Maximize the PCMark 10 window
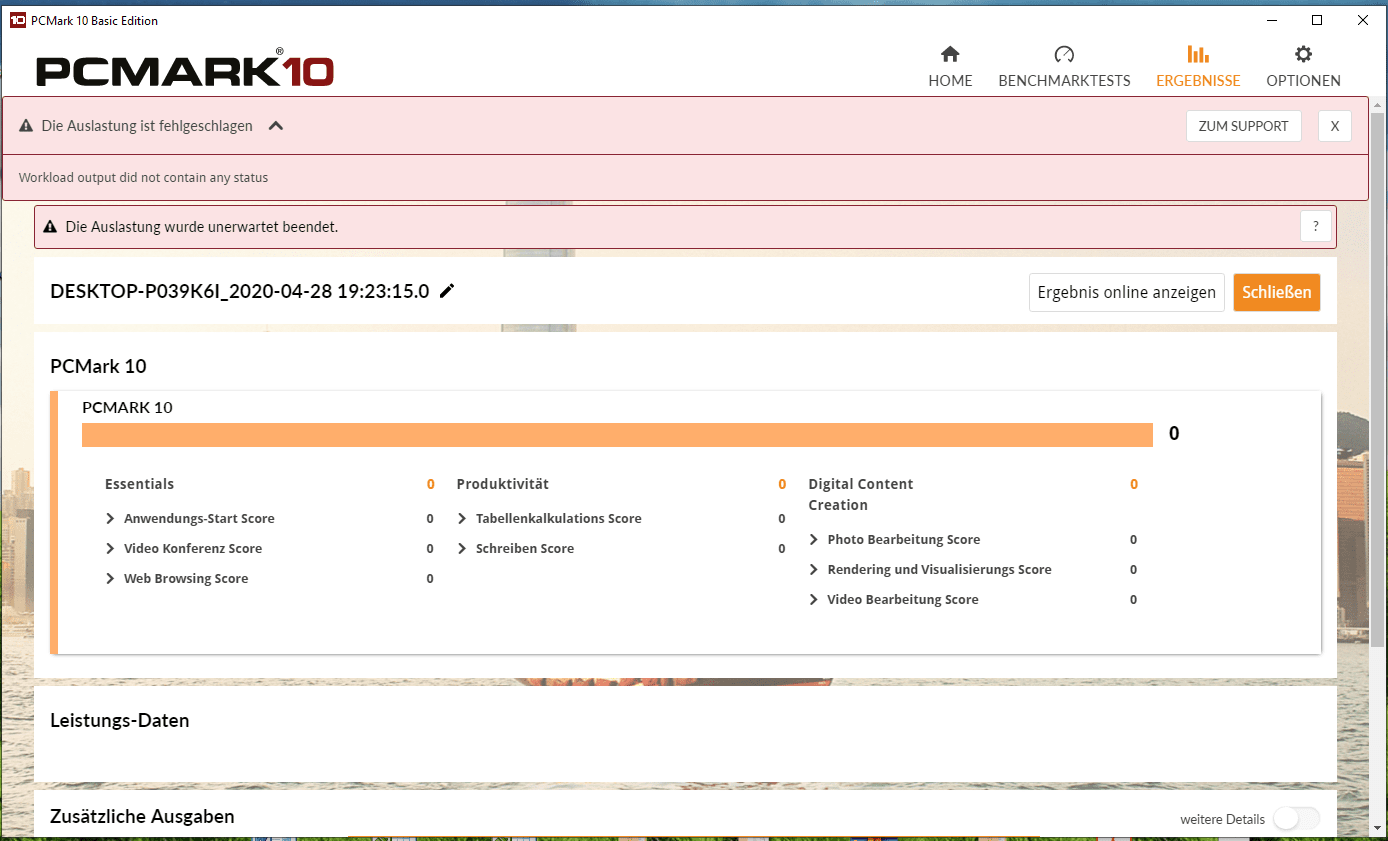The height and width of the screenshot is (841, 1388). point(1317,20)
